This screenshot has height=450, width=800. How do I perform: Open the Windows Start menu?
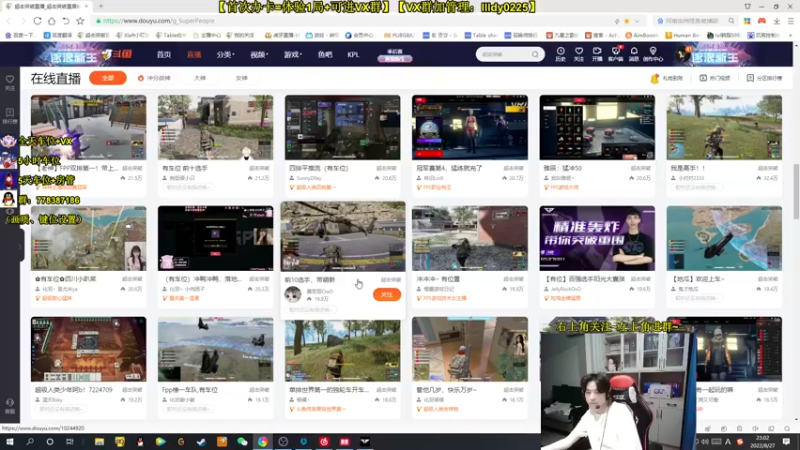10,441
